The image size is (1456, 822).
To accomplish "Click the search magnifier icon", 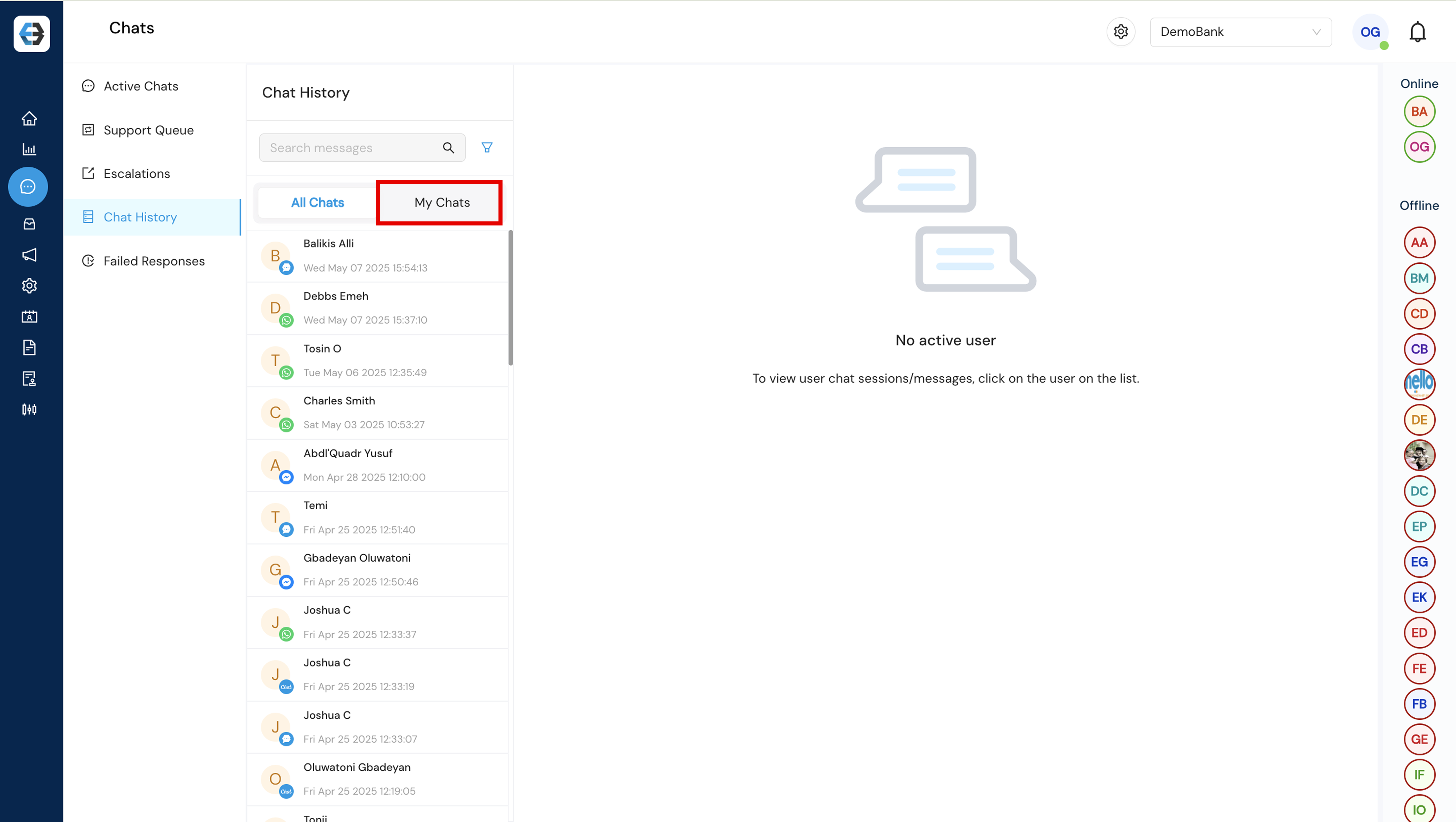I will point(448,148).
